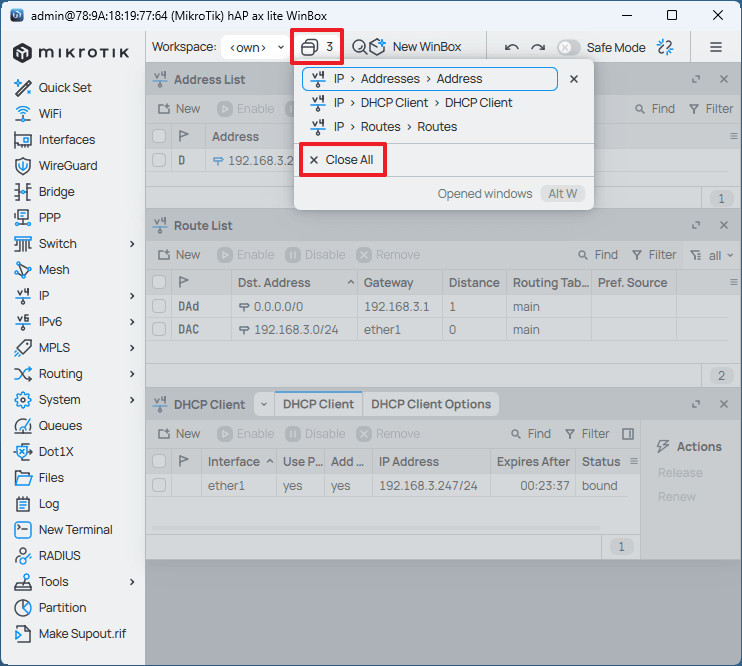Open the WireGuard sidebar icon
This screenshot has height=666, width=742.
(23, 166)
